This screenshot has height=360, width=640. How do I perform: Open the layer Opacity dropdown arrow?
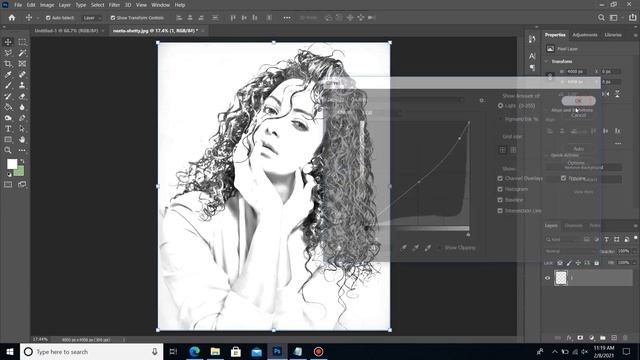633,251
